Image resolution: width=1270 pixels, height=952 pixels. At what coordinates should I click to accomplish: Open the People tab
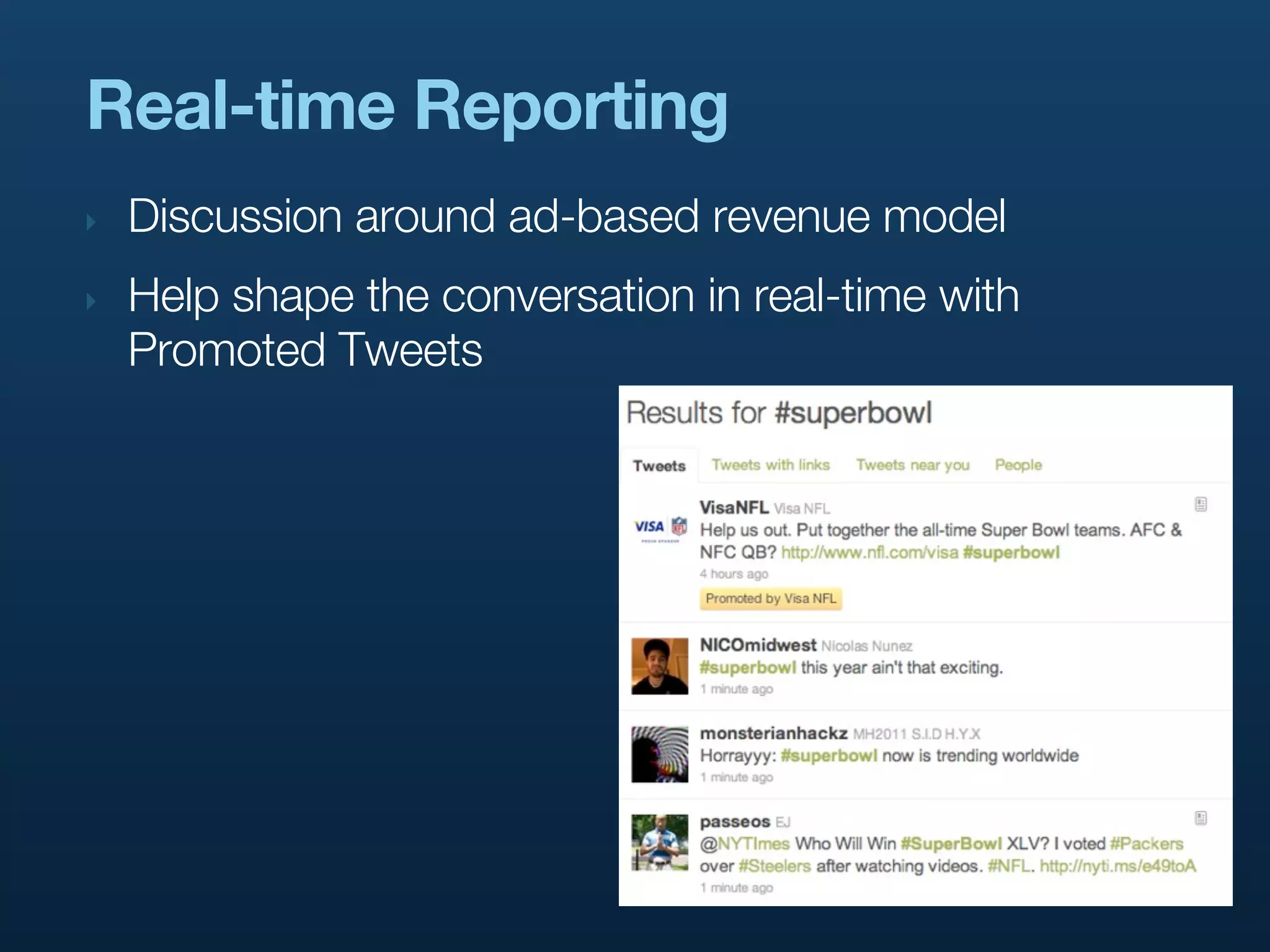(x=1018, y=465)
